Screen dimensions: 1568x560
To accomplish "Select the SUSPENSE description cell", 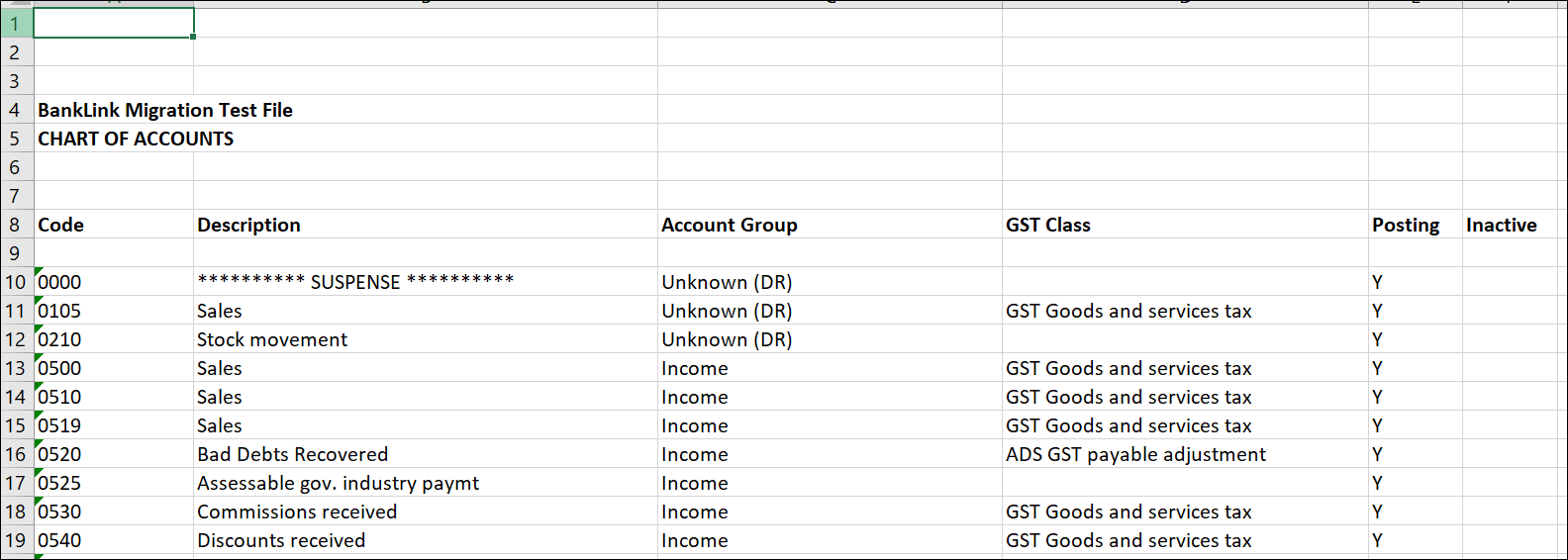I will [355, 282].
